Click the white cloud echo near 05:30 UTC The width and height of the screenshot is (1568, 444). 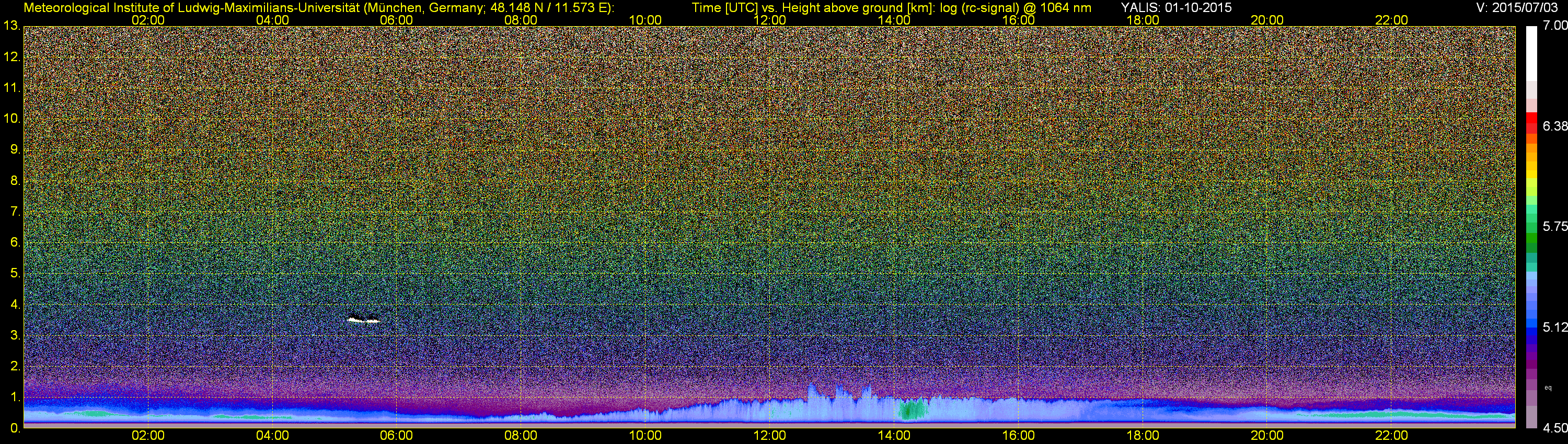363,320
